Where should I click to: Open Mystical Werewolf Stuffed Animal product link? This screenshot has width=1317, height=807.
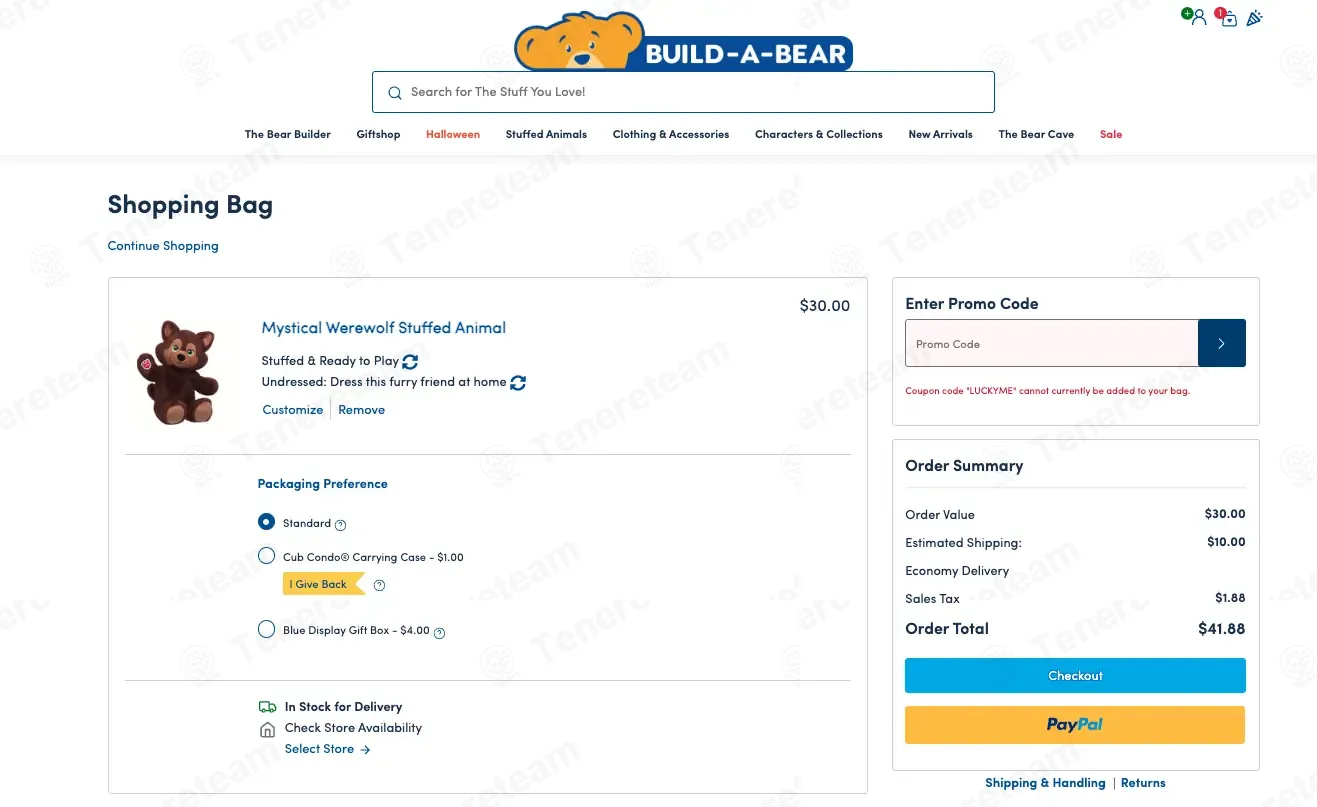(x=383, y=328)
